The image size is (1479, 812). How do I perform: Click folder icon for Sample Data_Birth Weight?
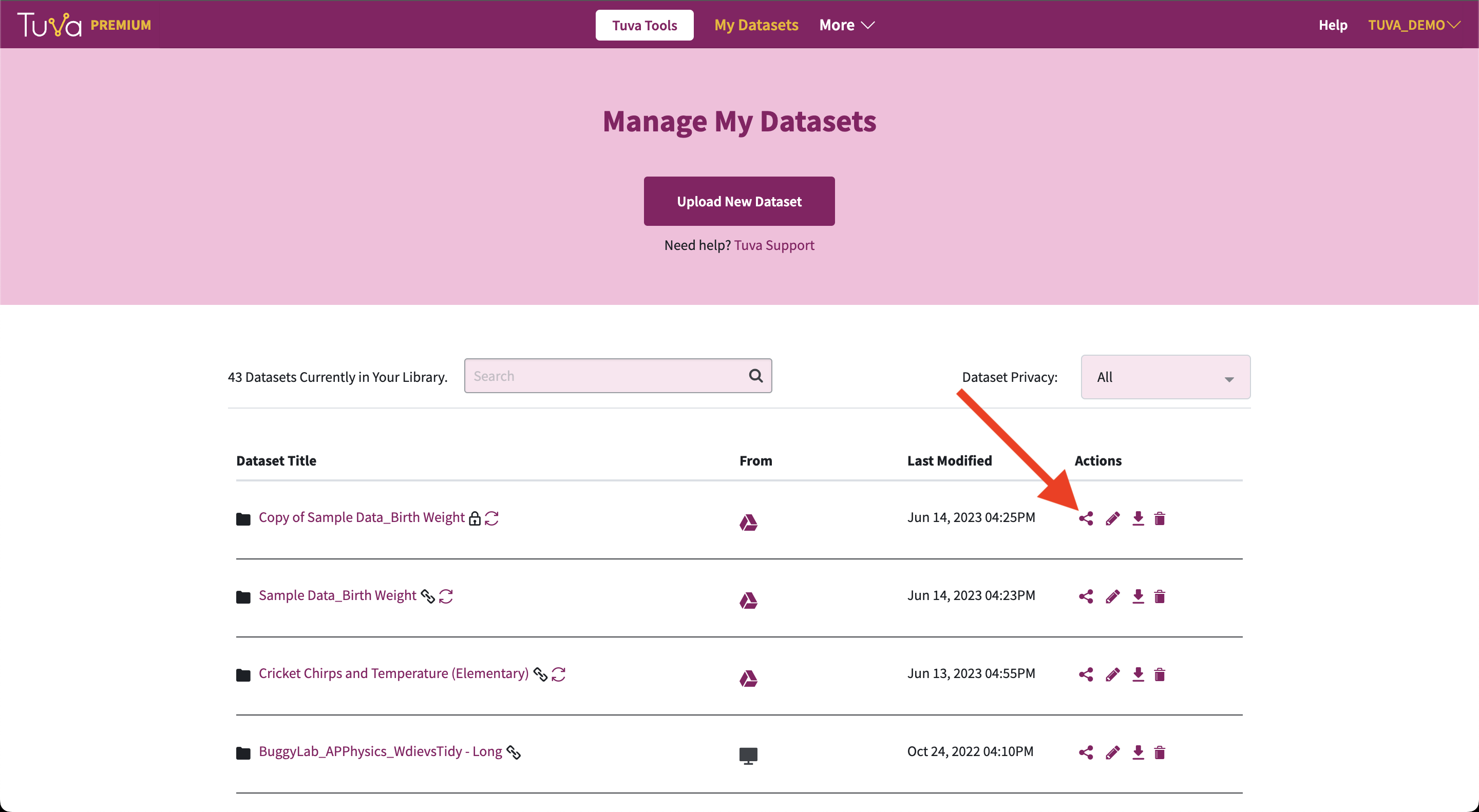coord(243,597)
